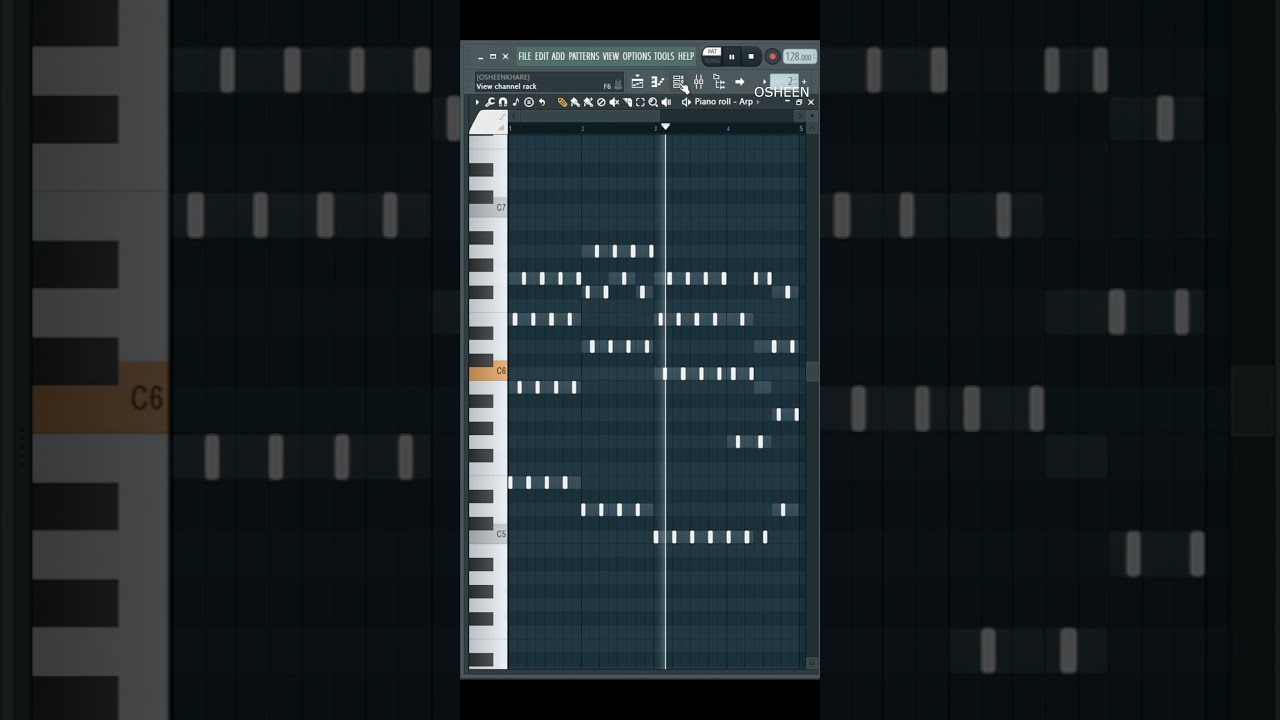1280x720 pixels.
Task: Select the Mute tool in piano roll
Action: pyautogui.click(x=614, y=102)
